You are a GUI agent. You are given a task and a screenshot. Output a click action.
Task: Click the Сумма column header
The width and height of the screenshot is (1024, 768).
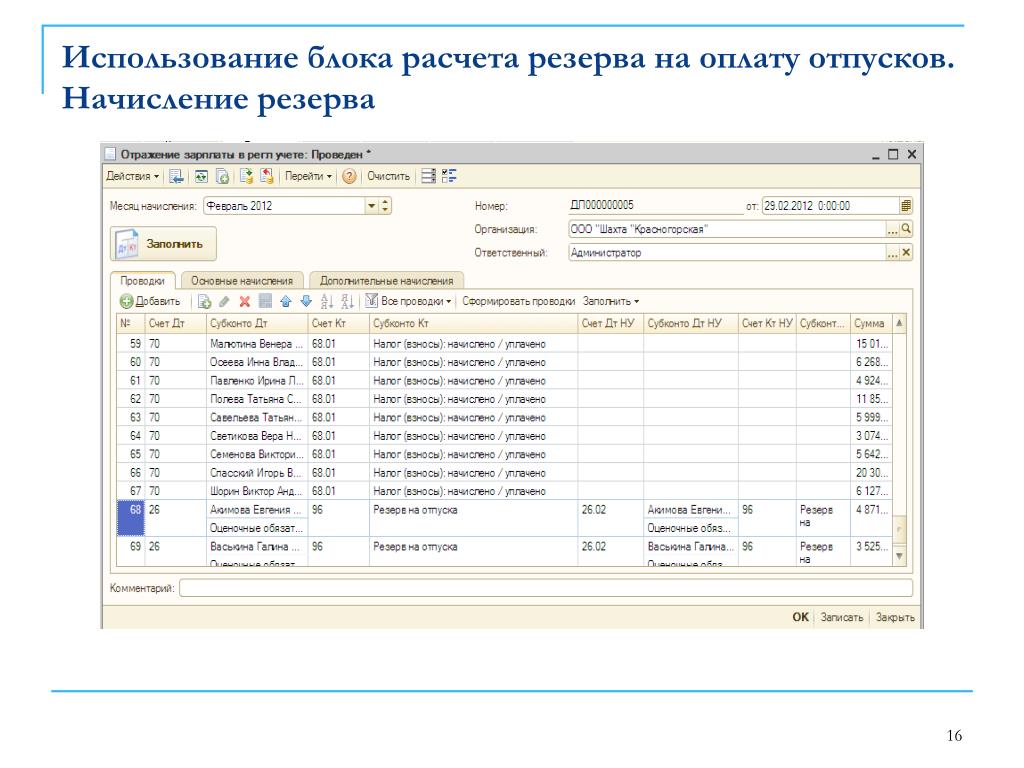tap(869, 323)
